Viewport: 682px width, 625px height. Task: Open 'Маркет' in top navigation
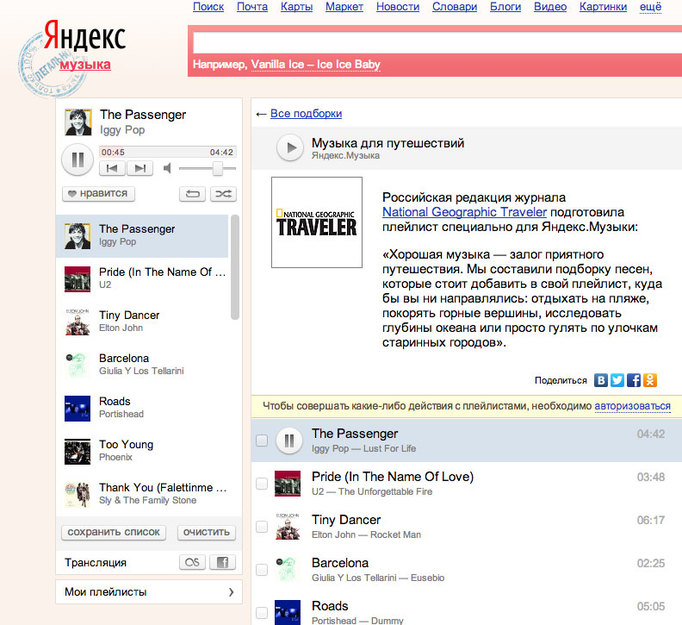point(344,7)
